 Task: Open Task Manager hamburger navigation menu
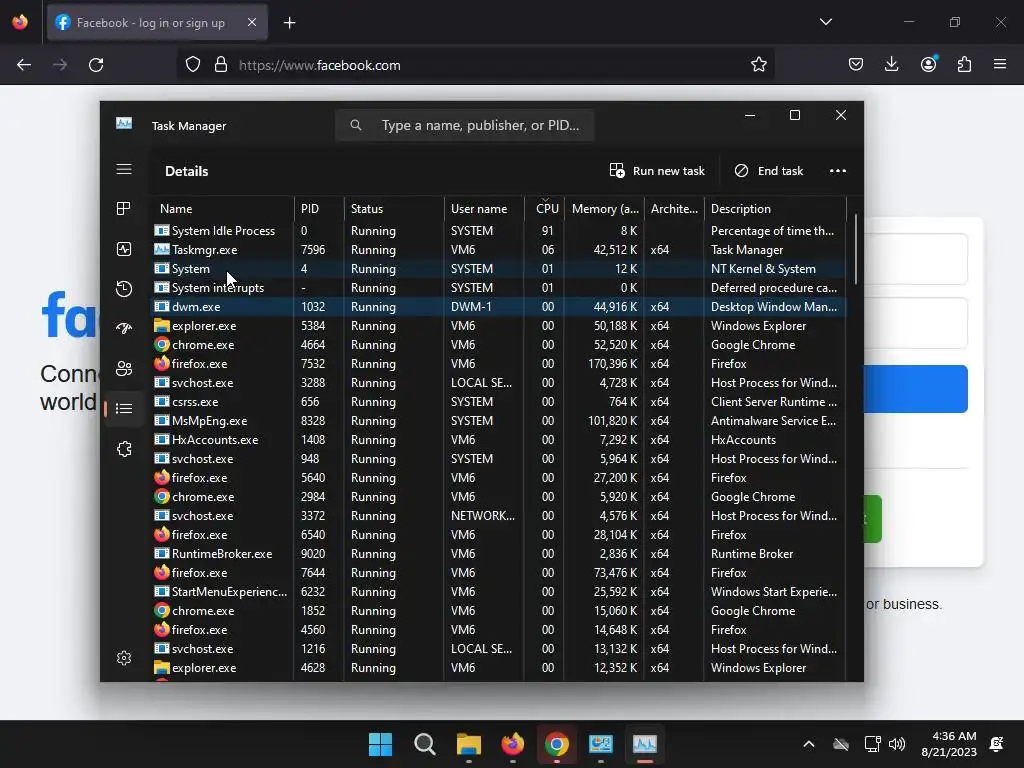(x=124, y=170)
